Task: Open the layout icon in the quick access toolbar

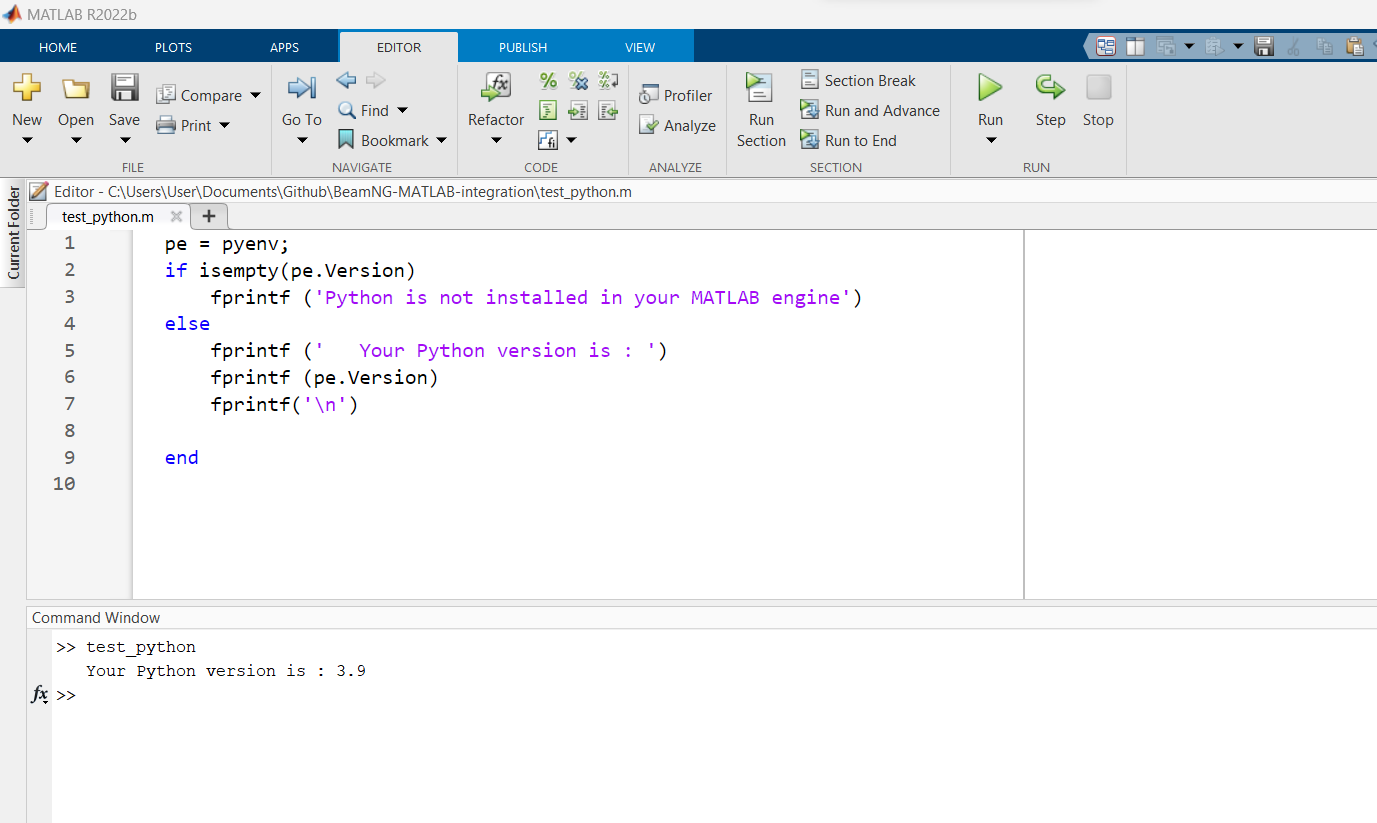Action: 1106,46
